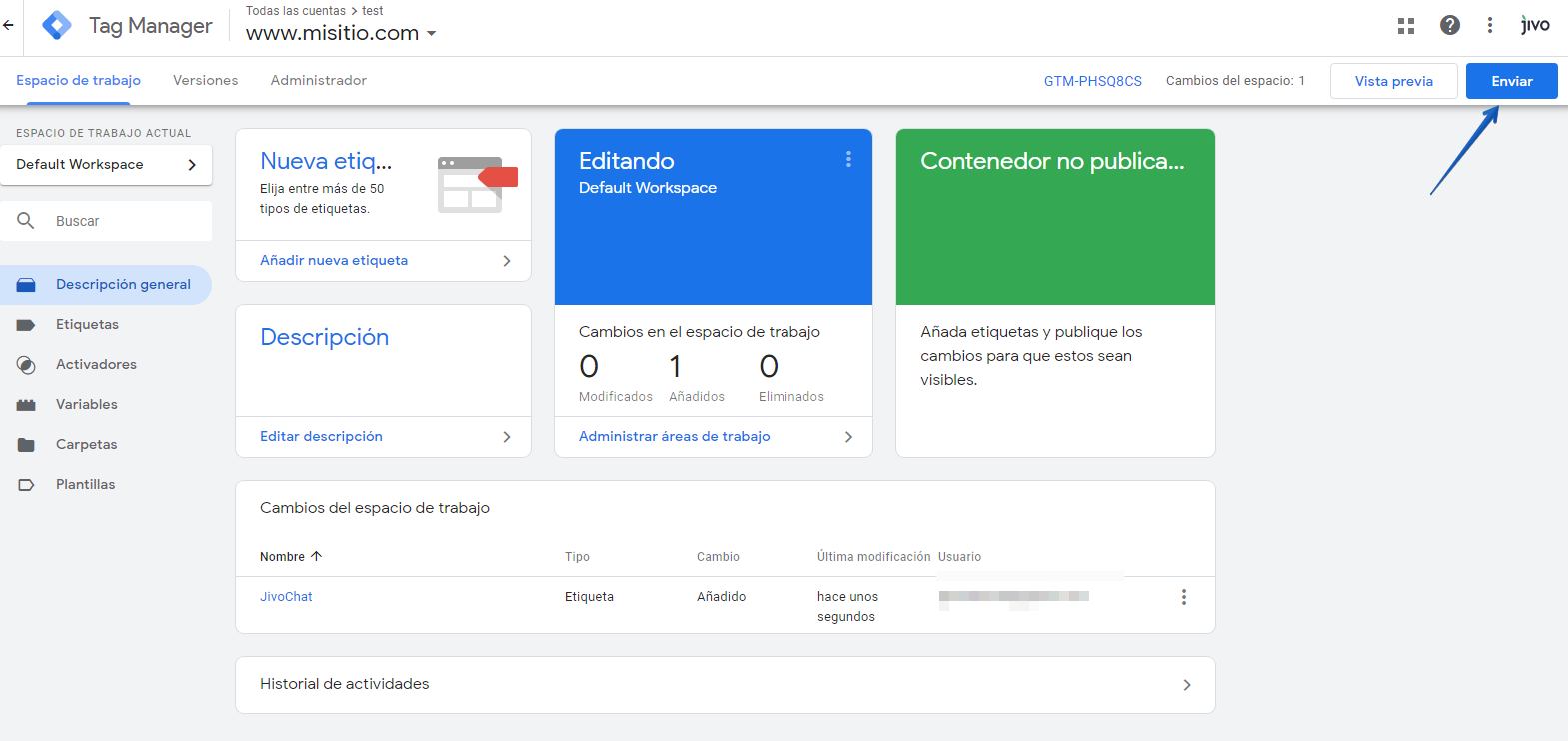Click the Carpetas folder icon
Screen dimensions: 1568x741
(x=26, y=445)
